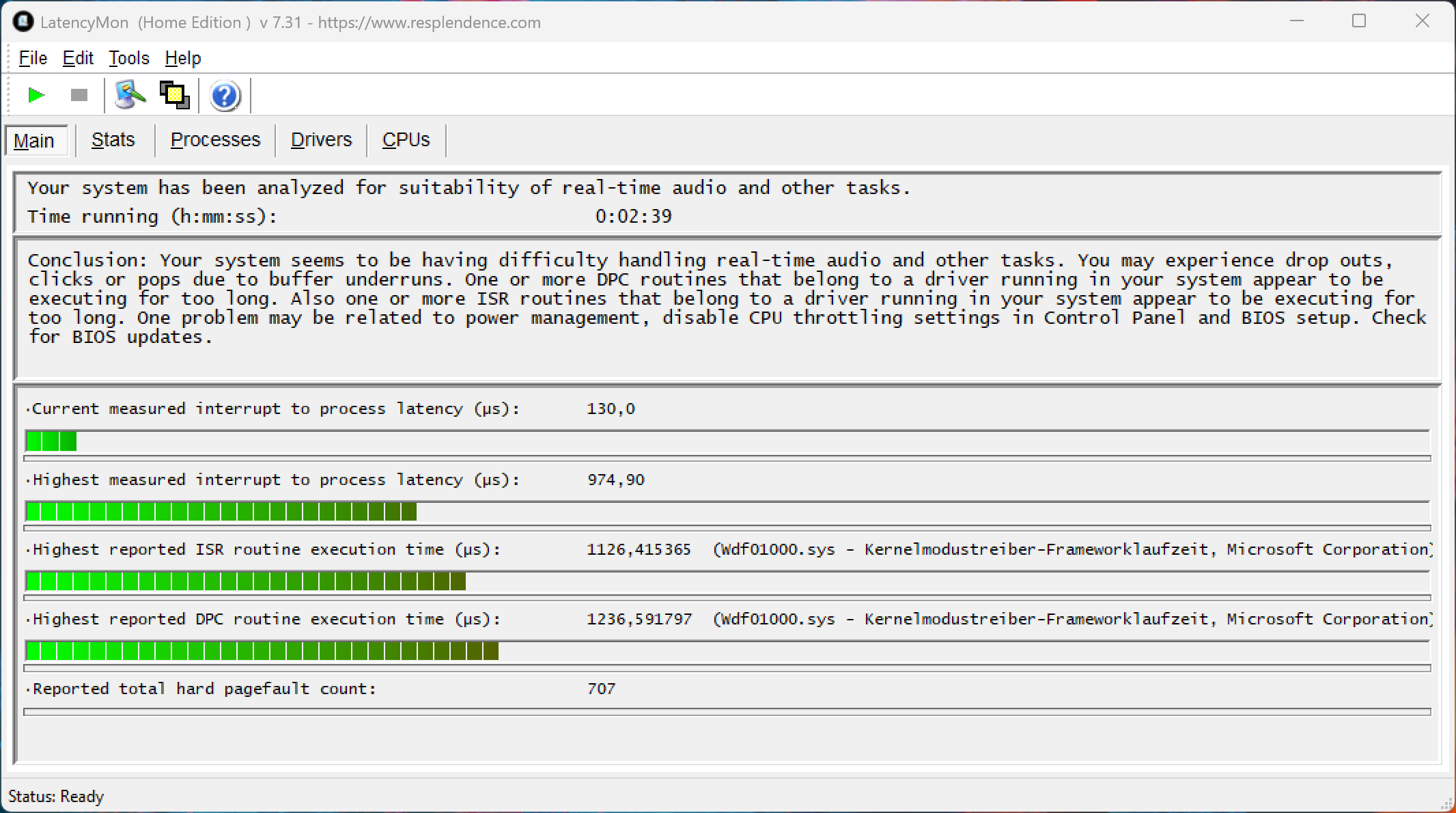The image size is (1456, 813).
Task: Switch to the Processes tab
Action: click(215, 140)
